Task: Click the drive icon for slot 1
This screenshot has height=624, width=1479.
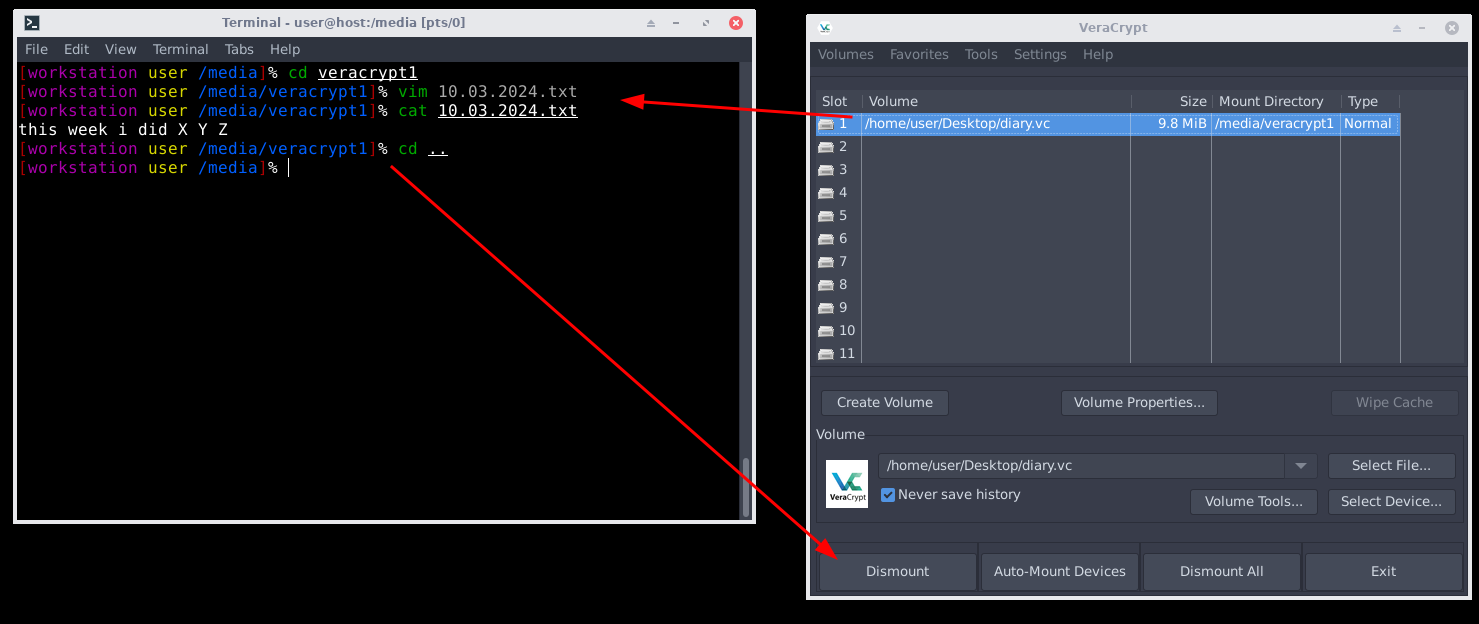Action: point(826,124)
